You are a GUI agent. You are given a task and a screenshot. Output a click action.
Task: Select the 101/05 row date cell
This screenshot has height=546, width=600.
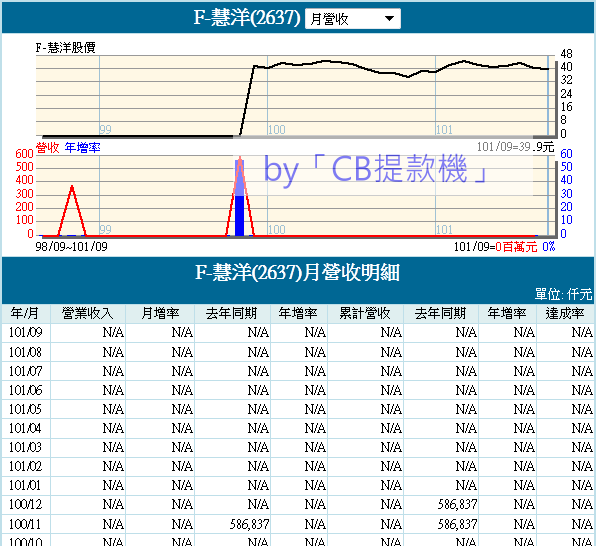click(25, 409)
